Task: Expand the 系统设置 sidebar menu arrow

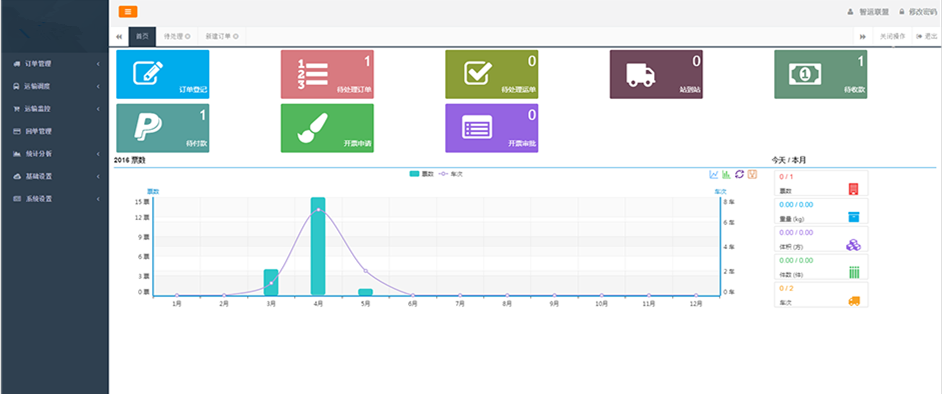Action: (98, 199)
